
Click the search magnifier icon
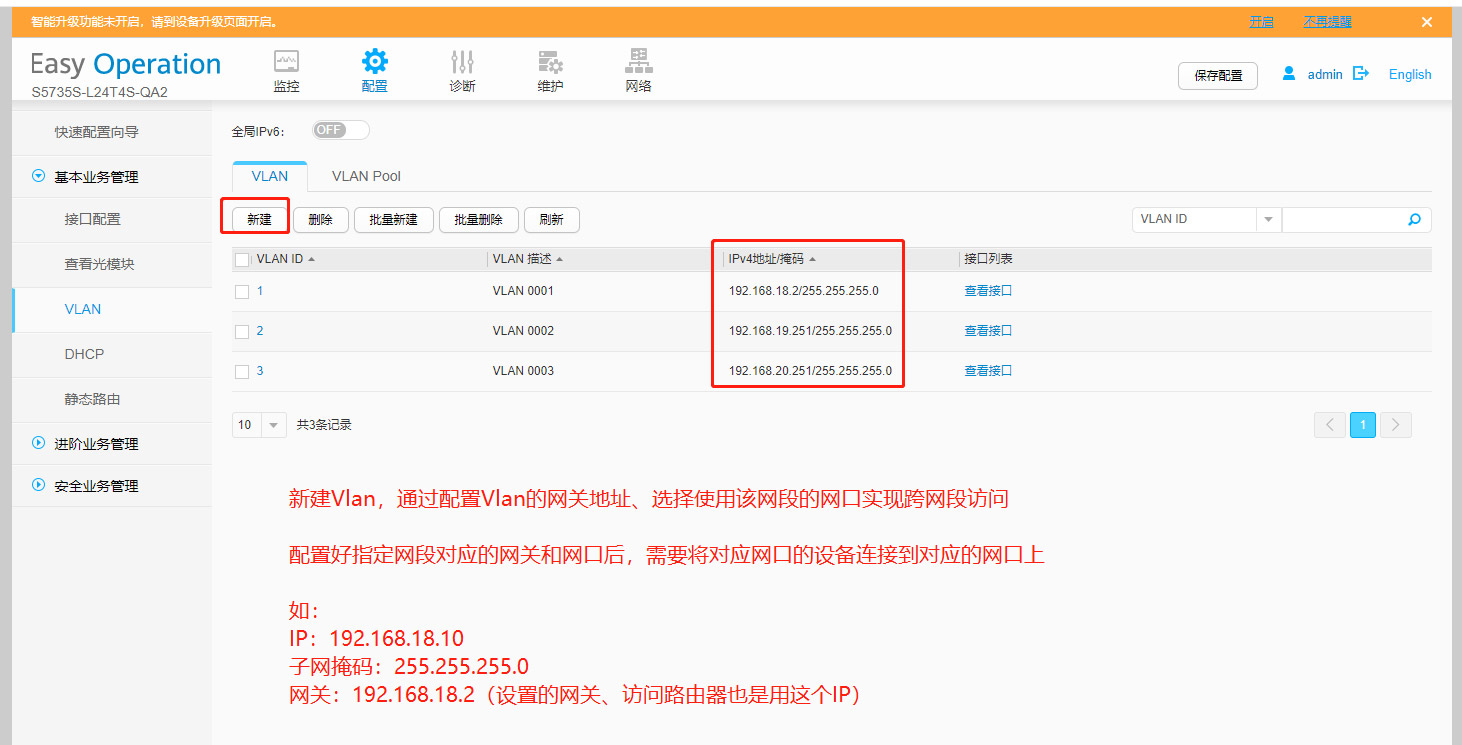coord(1413,219)
